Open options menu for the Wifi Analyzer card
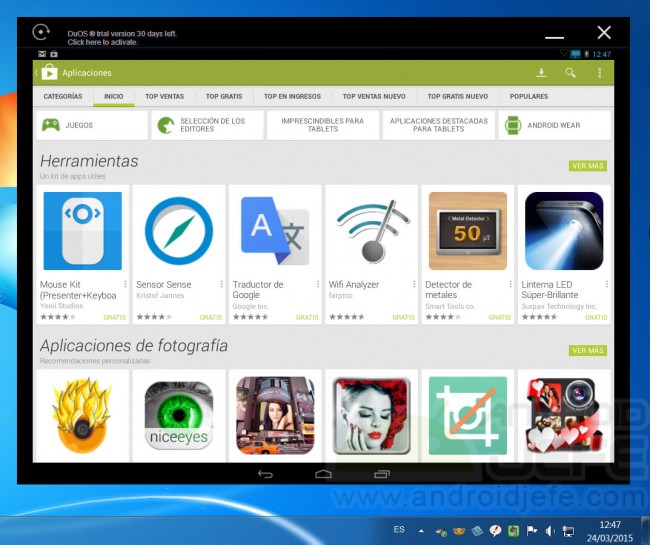 (x=414, y=284)
